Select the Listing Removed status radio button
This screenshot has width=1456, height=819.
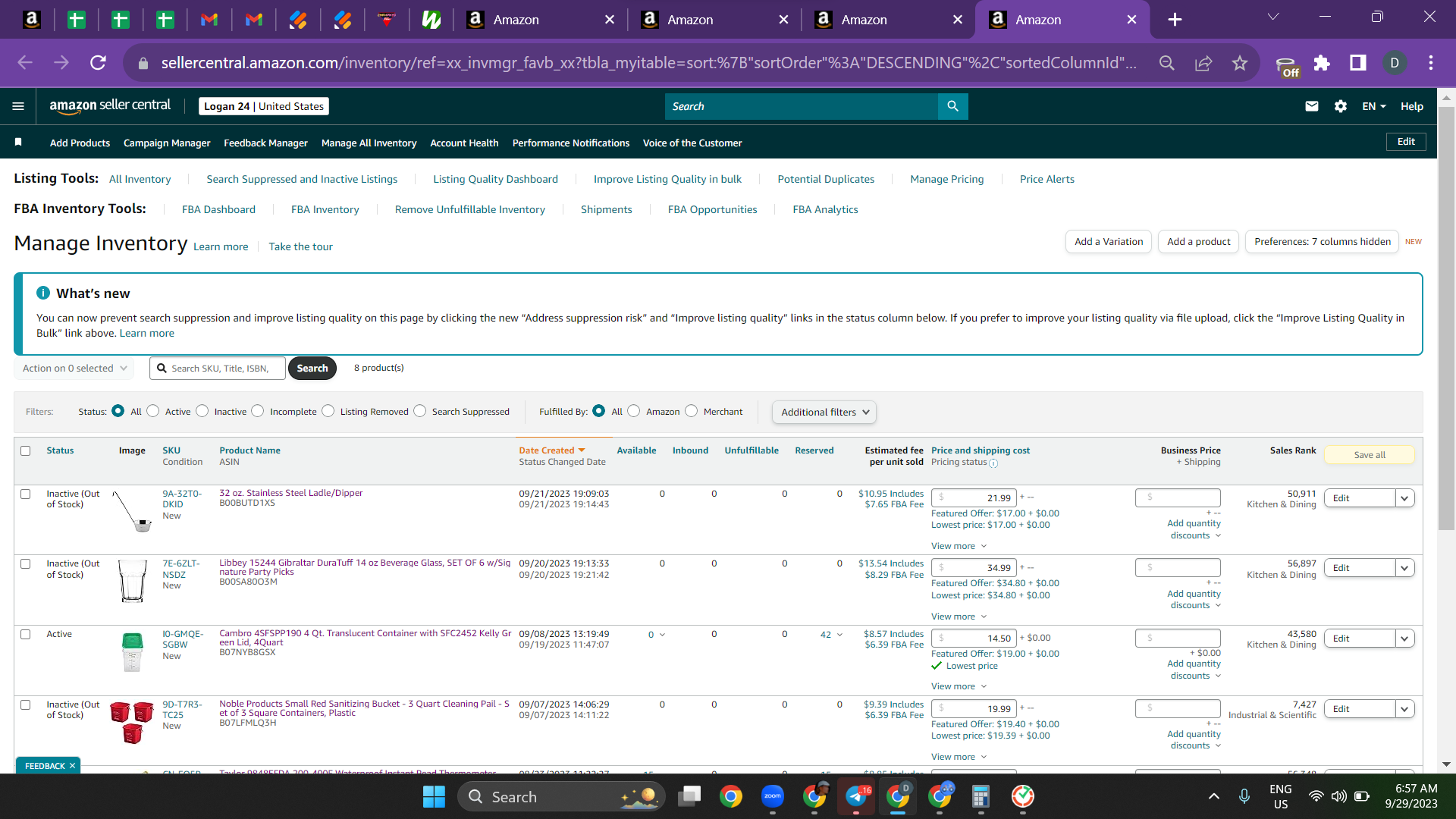click(328, 411)
